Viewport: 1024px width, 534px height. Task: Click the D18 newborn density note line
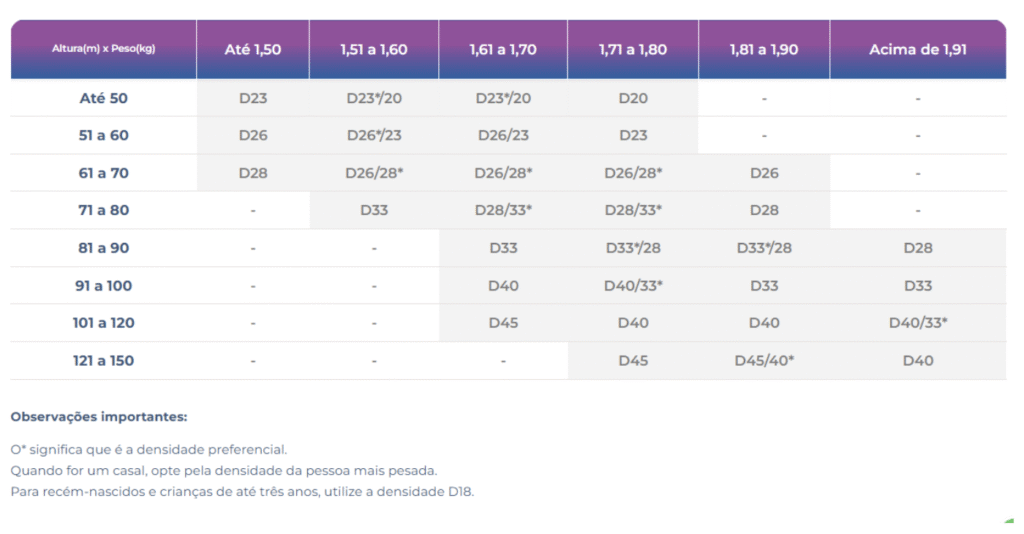[242, 492]
